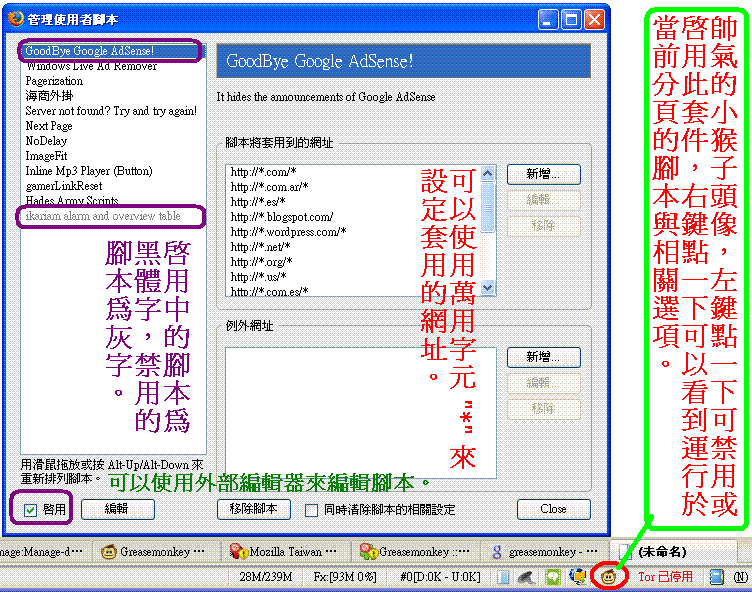The image size is (752, 592).
Task: Click the 編輯 button next to 啓用
Action: (x=118, y=509)
